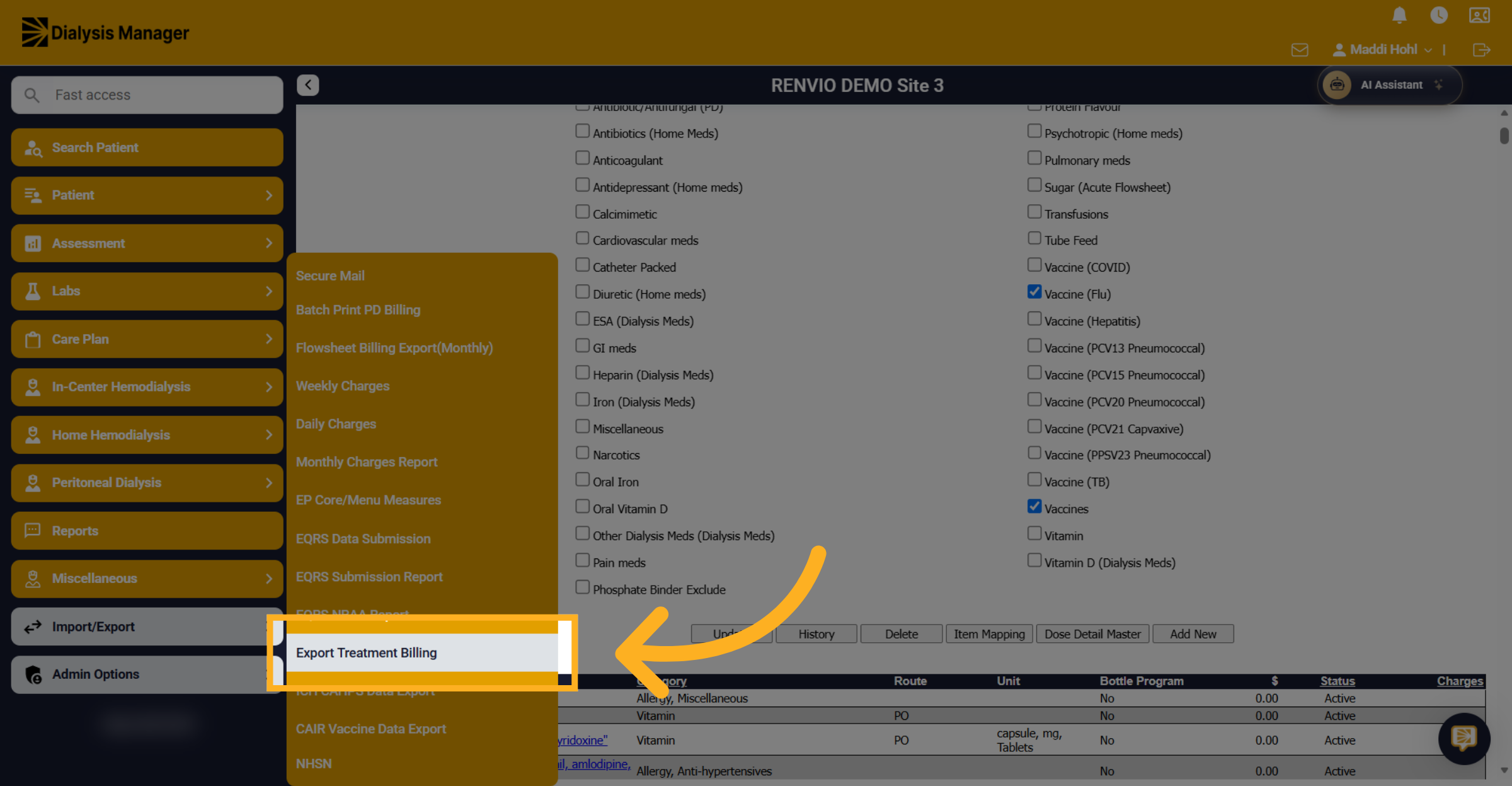Click the vertical scrollbar thumb

(1504, 136)
